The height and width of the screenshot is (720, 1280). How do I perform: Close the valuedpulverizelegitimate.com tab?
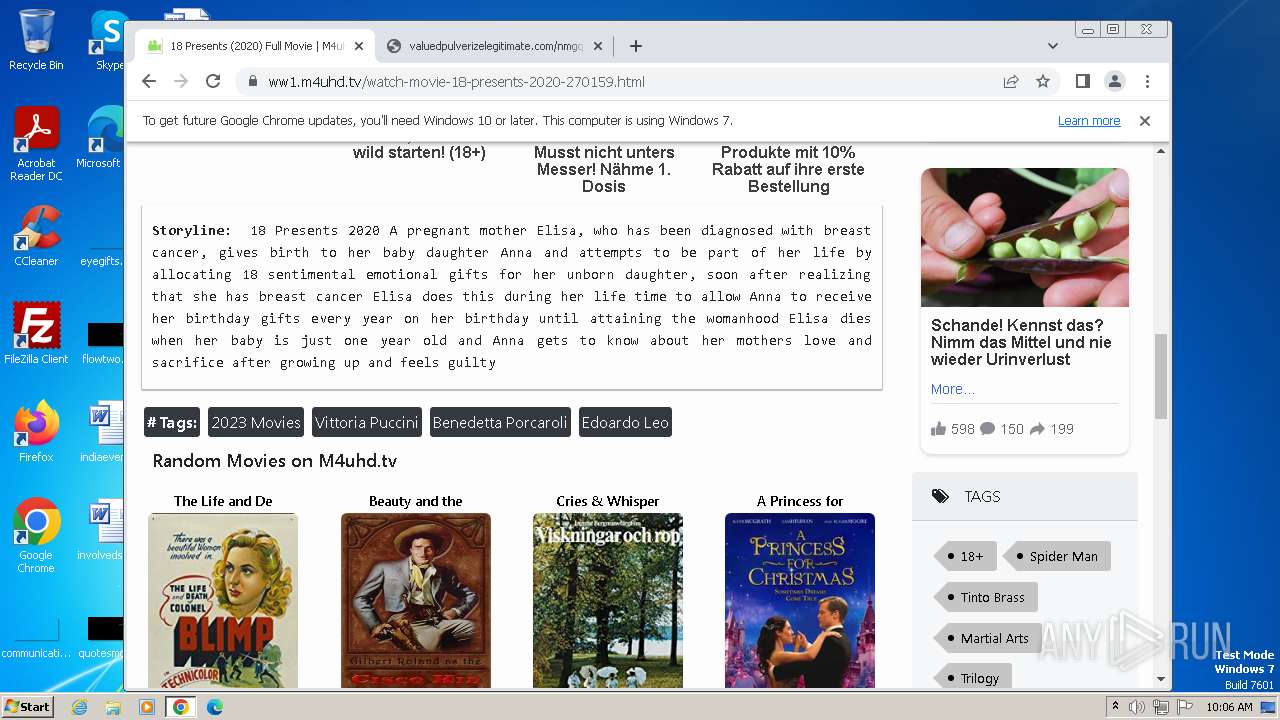click(598, 46)
